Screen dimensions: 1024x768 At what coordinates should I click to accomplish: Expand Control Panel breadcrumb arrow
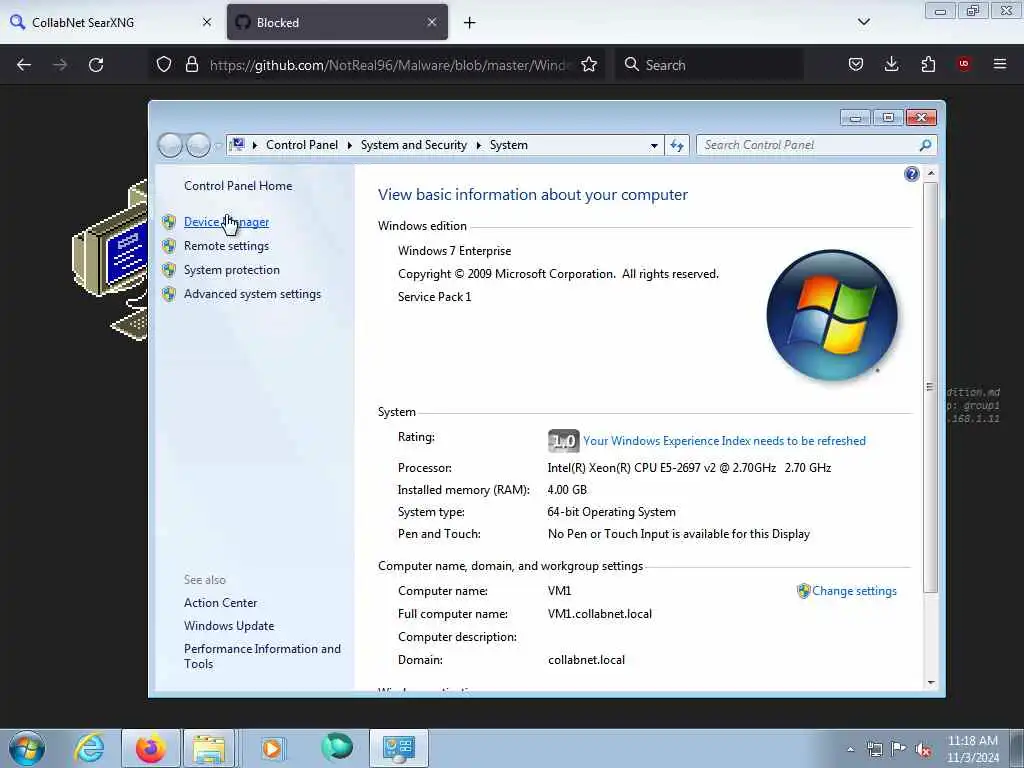coord(349,145)
